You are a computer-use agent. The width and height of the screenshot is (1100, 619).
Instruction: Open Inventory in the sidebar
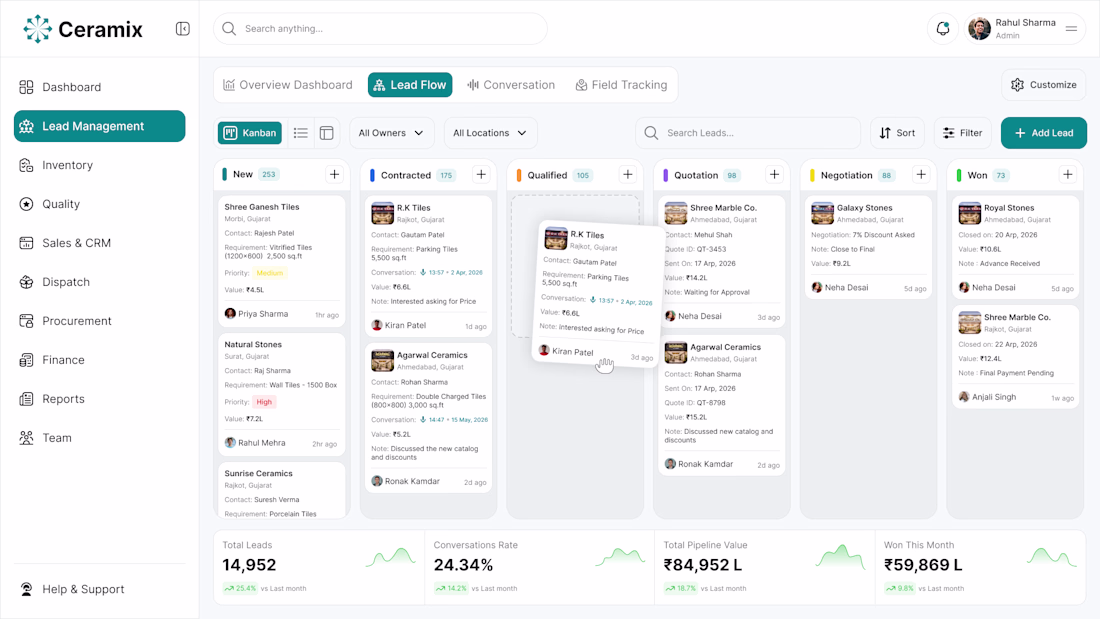100,165
